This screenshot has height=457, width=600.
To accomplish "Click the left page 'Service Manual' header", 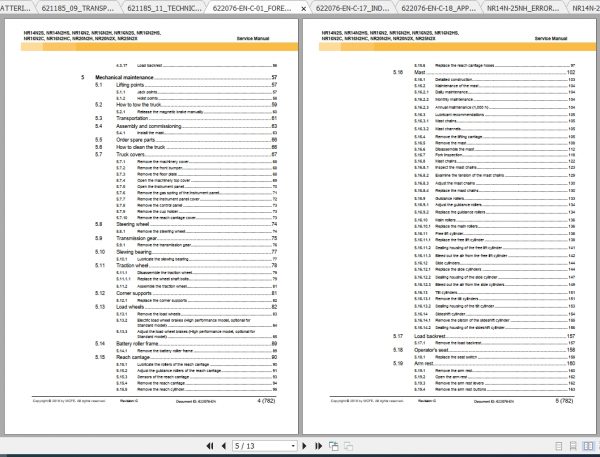I will 253,38.
